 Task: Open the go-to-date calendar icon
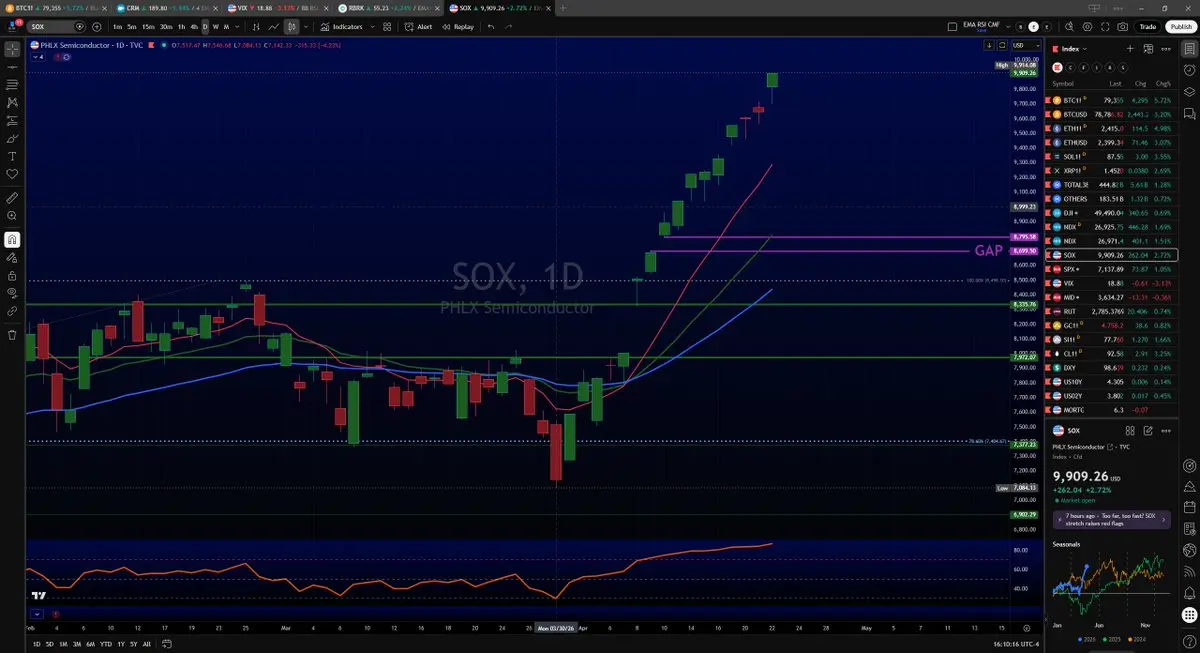coord(166,644)
